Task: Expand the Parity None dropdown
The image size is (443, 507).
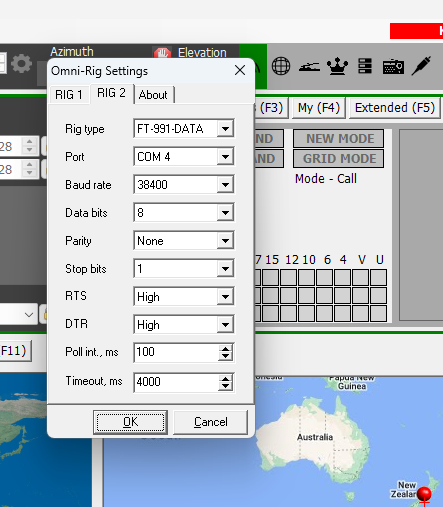Action: coord(225,241)
